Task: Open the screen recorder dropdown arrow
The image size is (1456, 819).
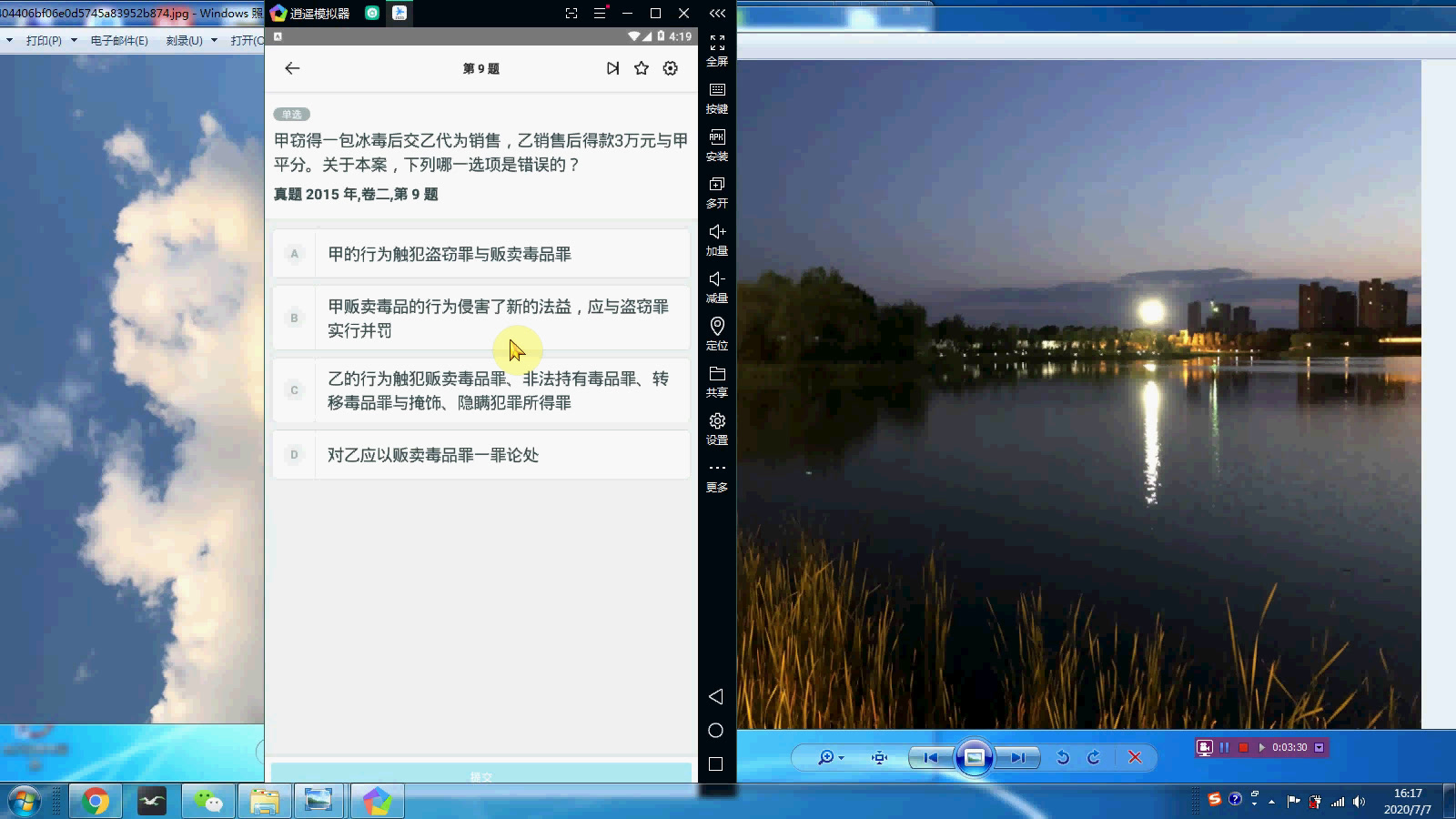Action: pos(1319,747)
